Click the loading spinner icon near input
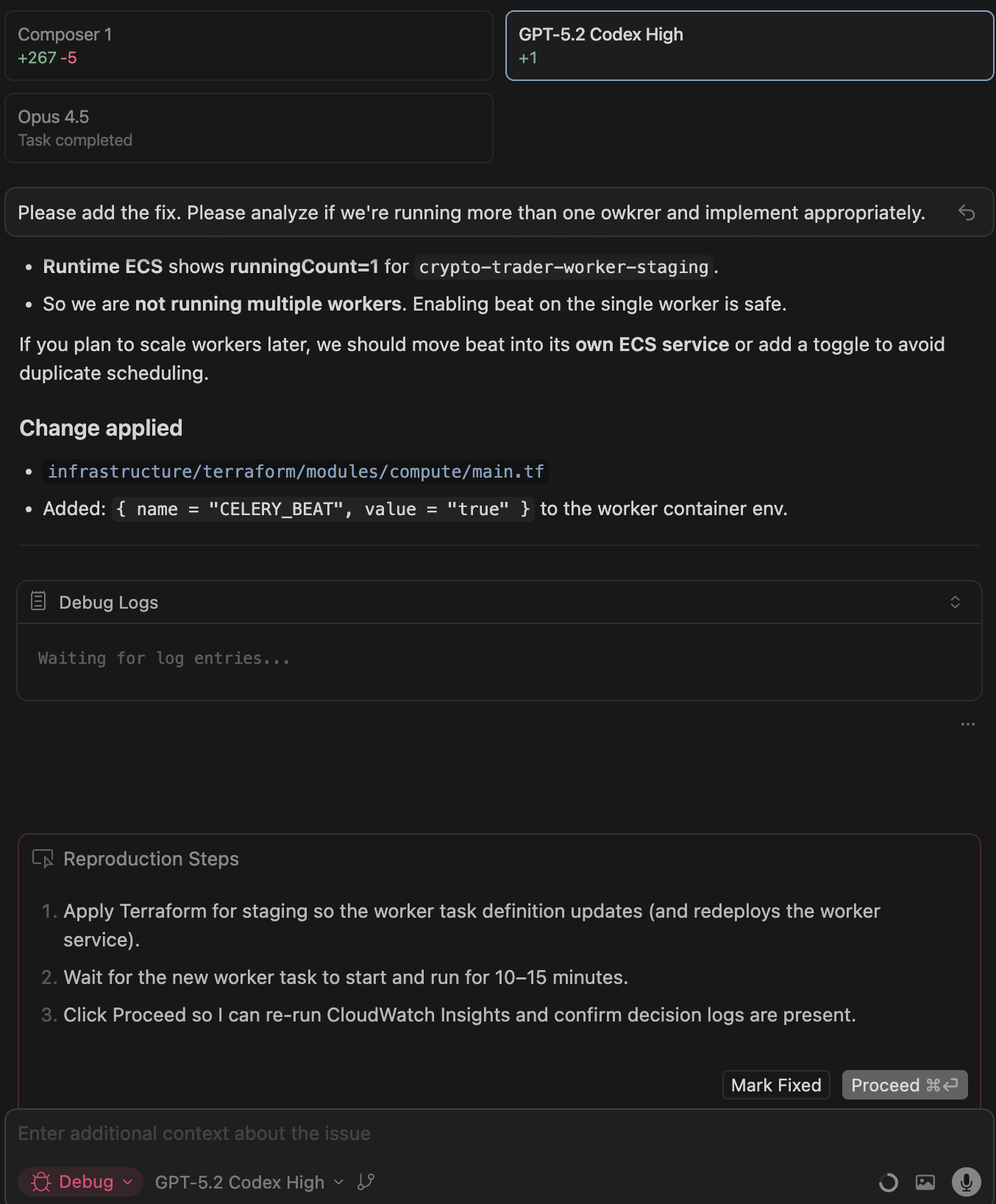 (x=888, y=1182)
